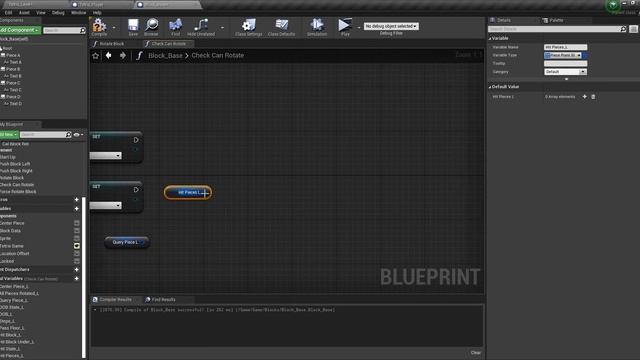Screen dimensions: 640x360
Task: Open the upper SET node value dropdown
Action: [106, 156]
